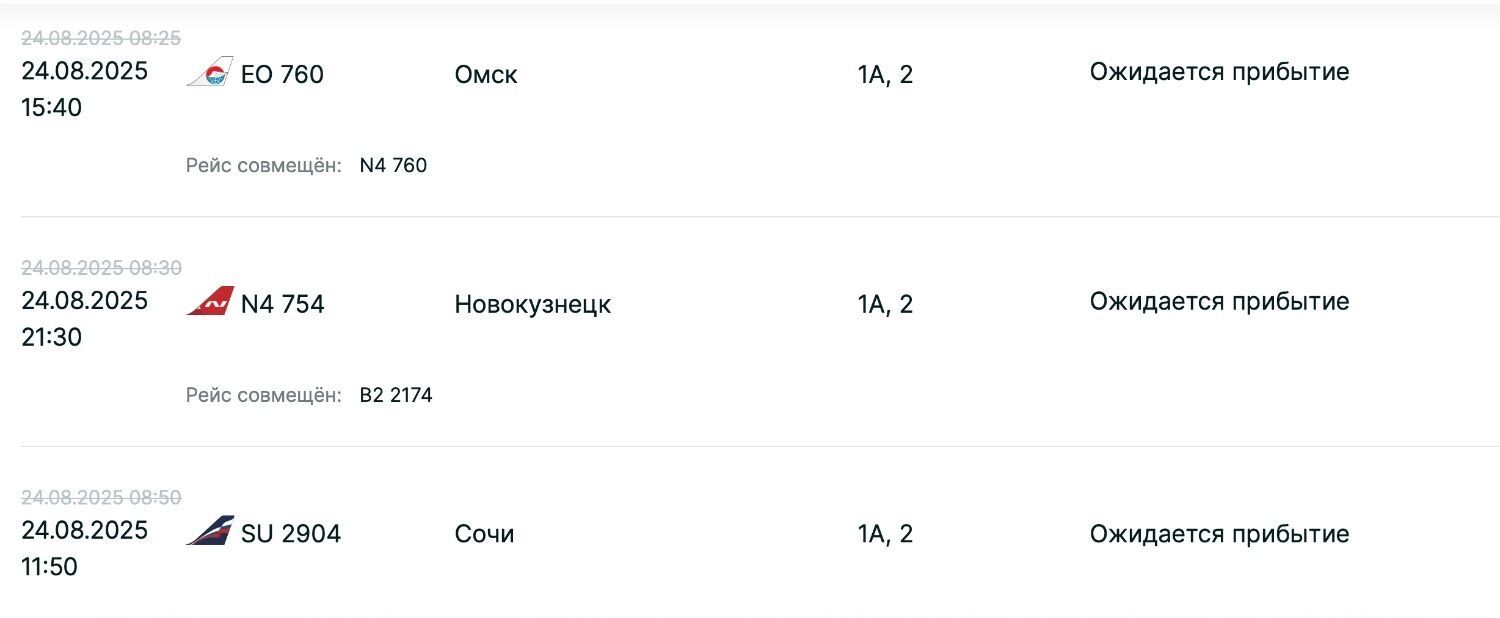Click the Новокузнецк flight's arrival status text
The height and width of the screenshot is (618, 1500).
pyautogui.click(x=1219, y=302)
